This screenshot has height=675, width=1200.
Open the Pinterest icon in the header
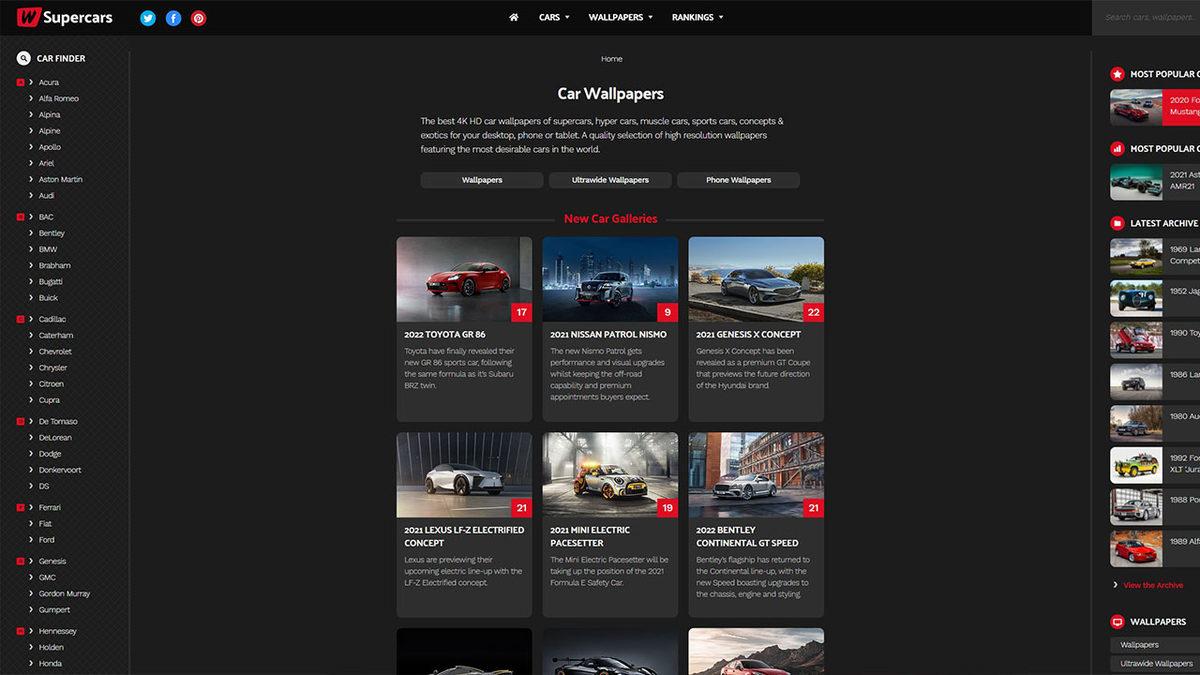point(198,17)
